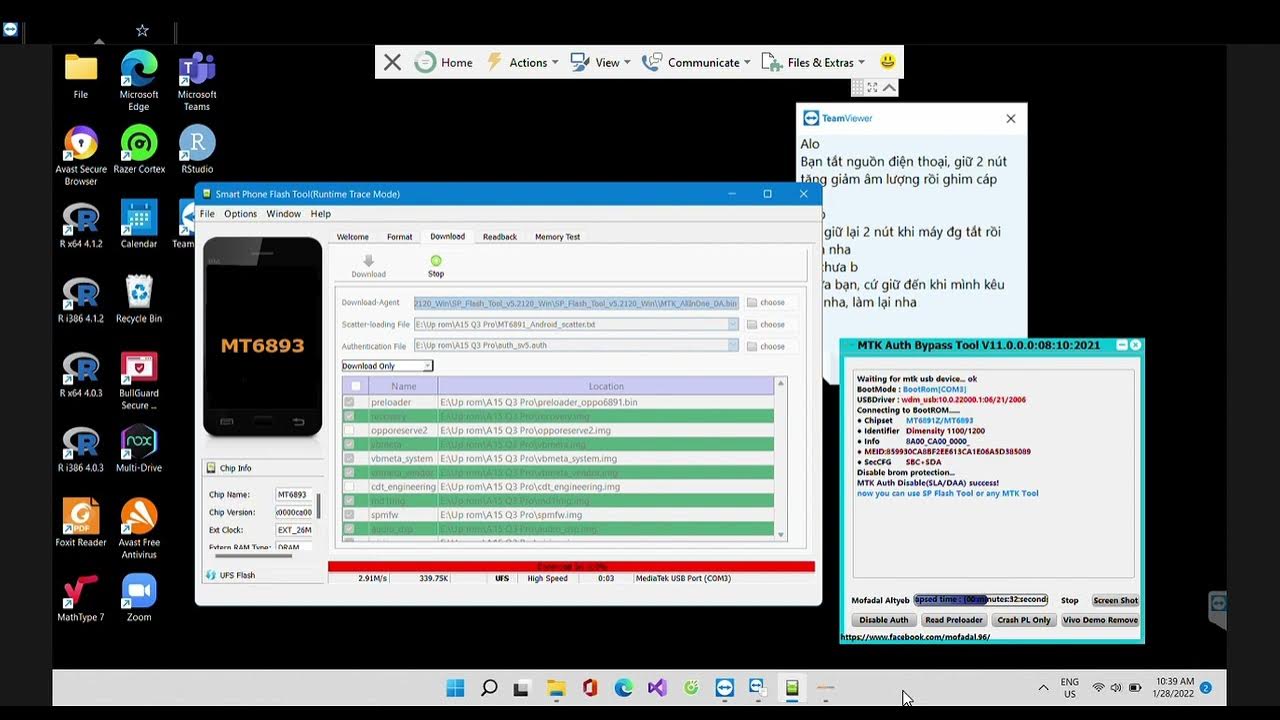Click choose button for Download-Agent
Viewport: 1280px width, 720px height.
click(x=766, y=302)
